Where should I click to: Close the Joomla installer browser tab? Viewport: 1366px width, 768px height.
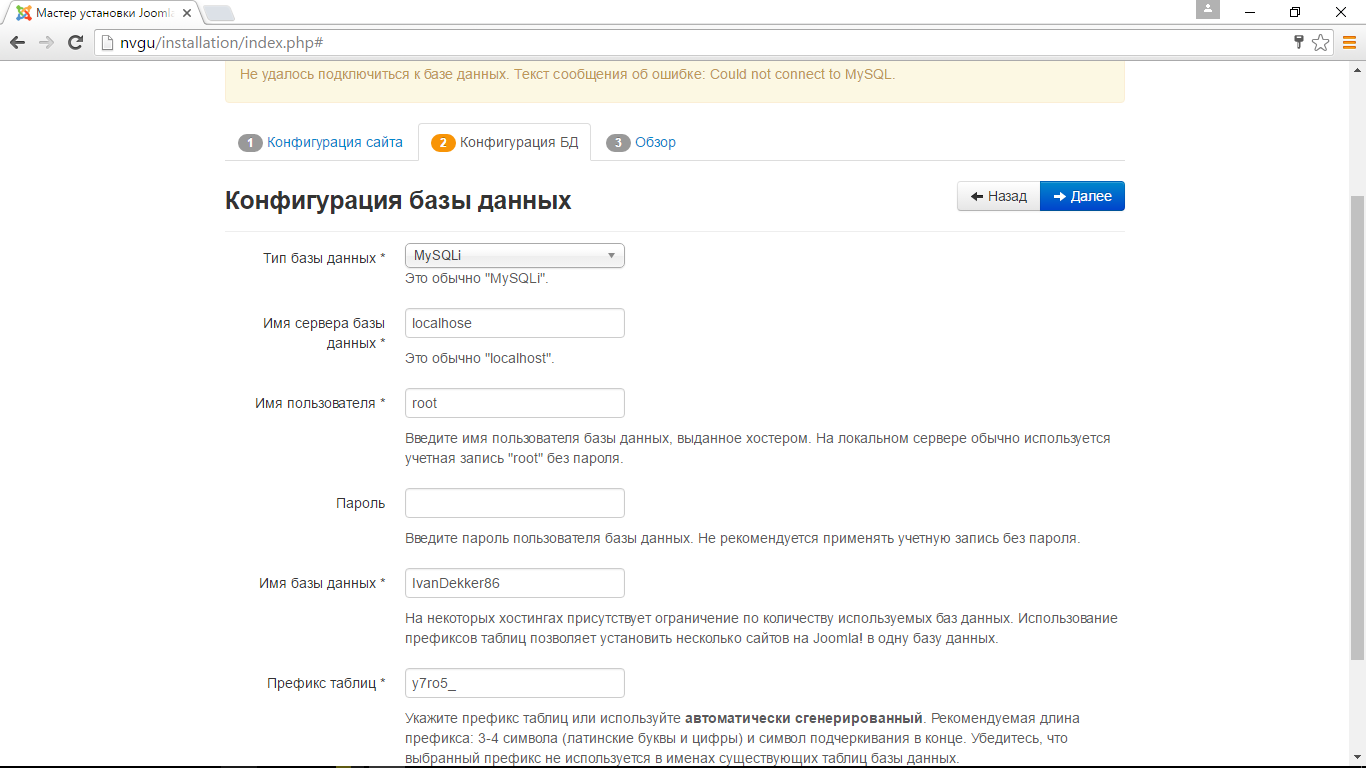pyautogui.click(x=186, y=13)
